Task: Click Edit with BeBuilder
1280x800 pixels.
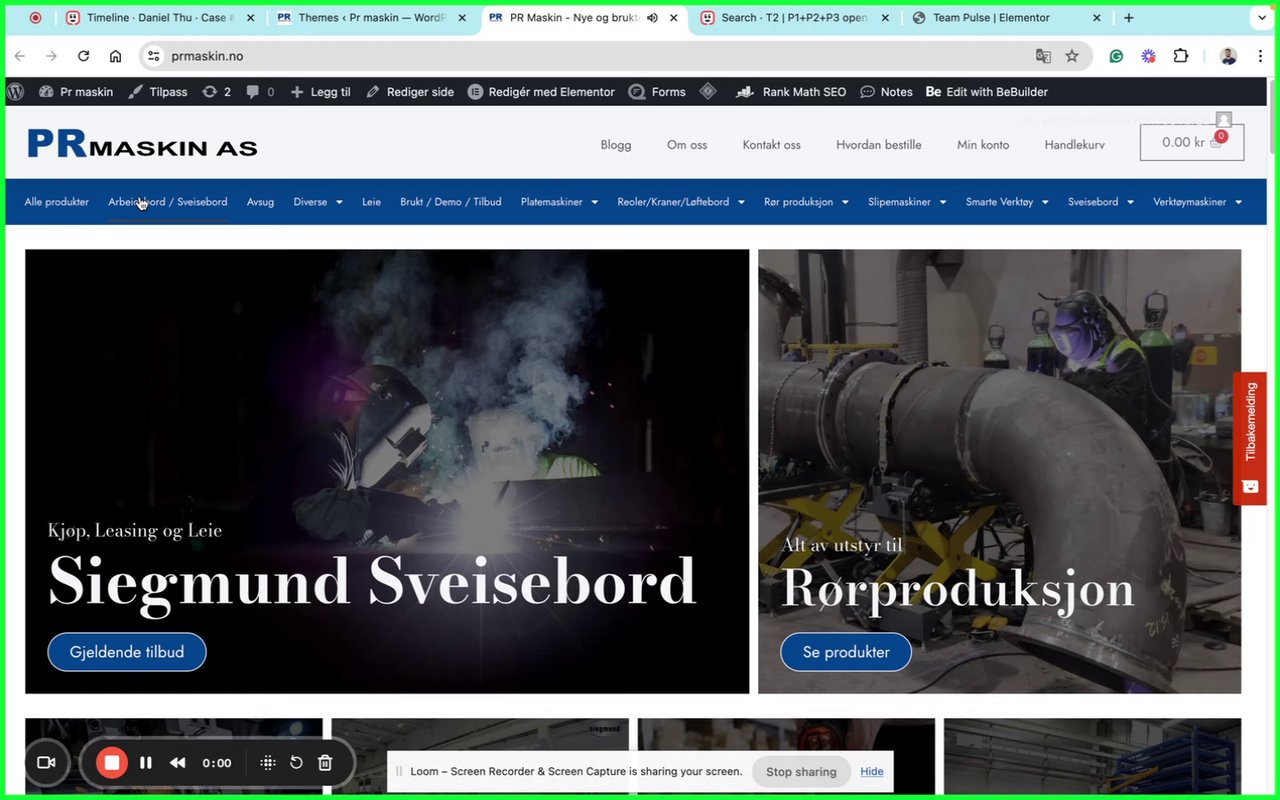Action: (x=987, y=91)
